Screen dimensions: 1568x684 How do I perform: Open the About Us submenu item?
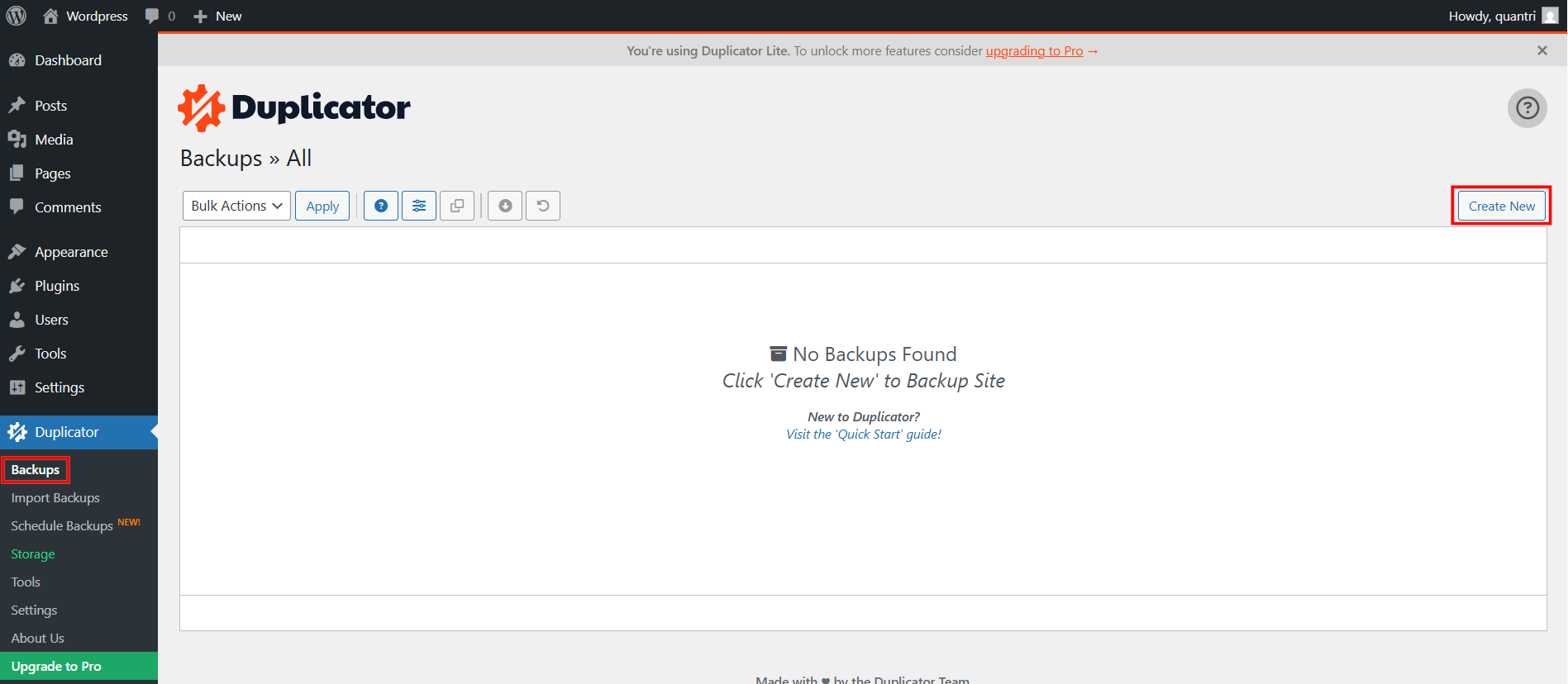pos(37,639)
